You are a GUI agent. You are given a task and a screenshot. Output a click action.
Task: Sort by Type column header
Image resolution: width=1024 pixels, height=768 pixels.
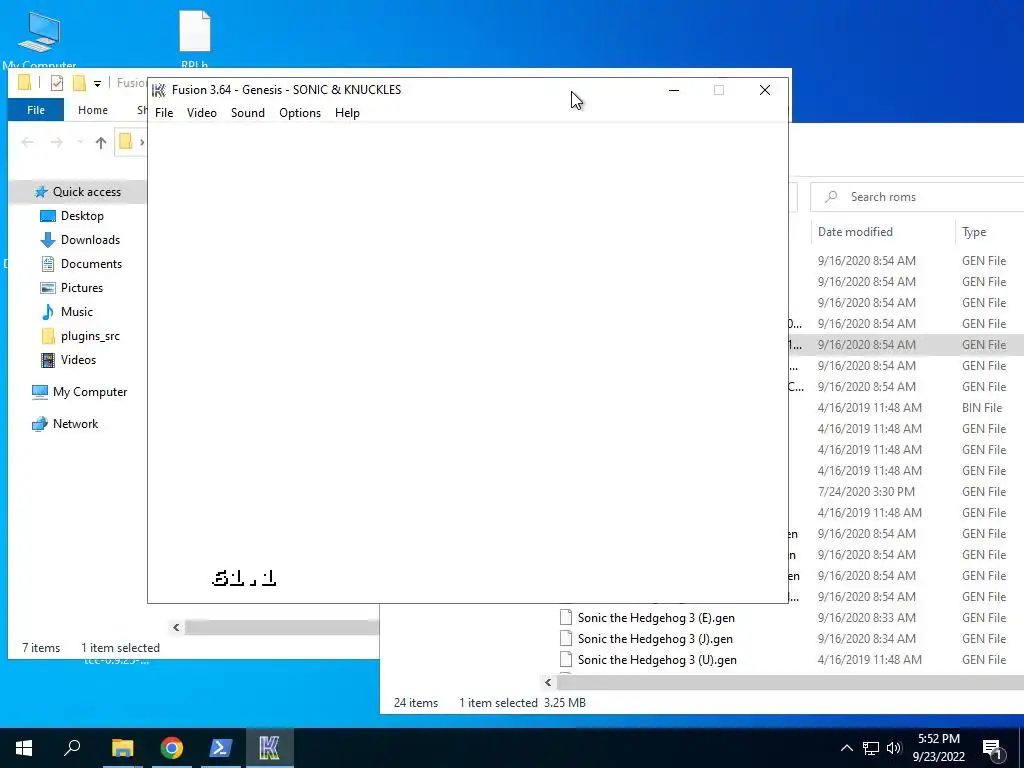coord(974,232)
